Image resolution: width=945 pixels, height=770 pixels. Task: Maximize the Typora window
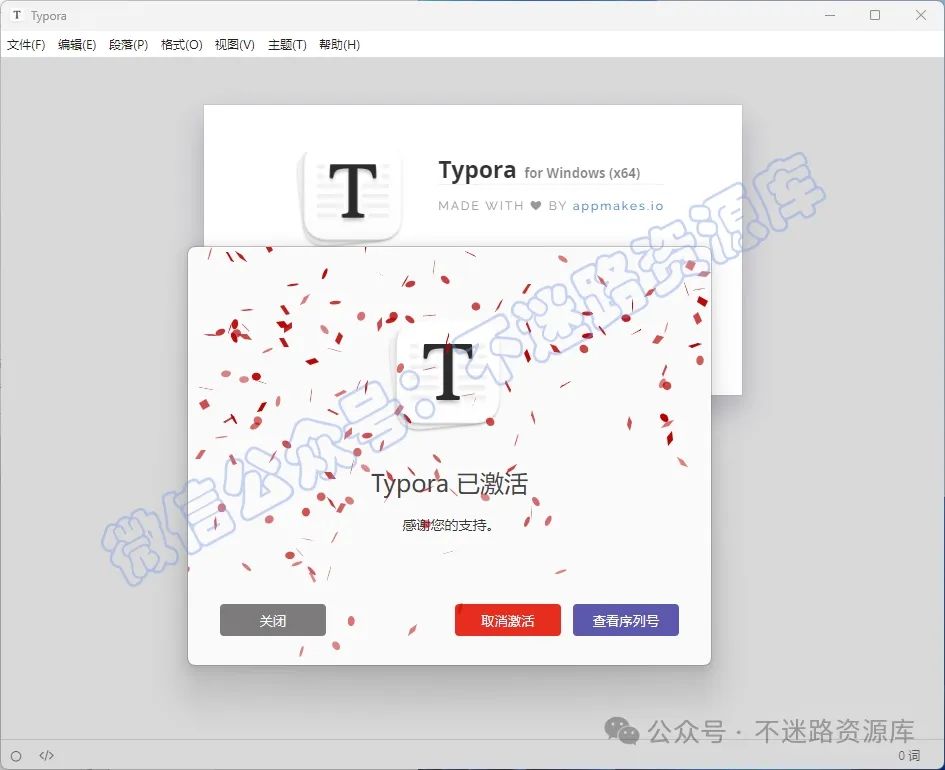coord(875,15)
